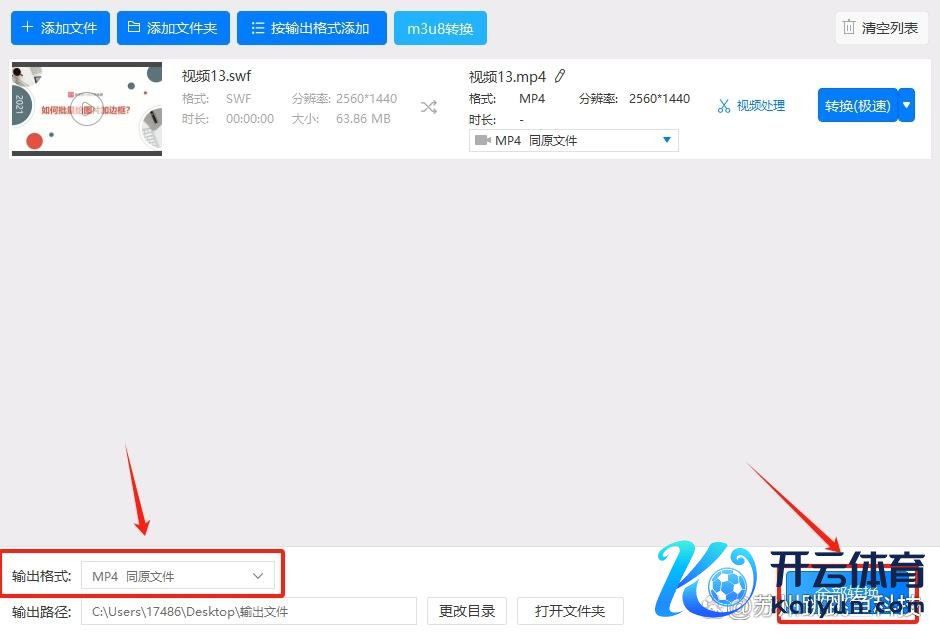Screen dimensions: 940x639
Task: Click the 视频处理 text link
Action: (x=760, y=106)
